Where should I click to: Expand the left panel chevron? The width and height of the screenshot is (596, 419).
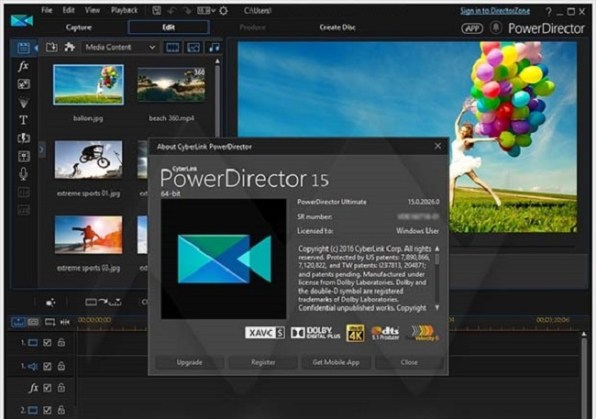[42, 149]
